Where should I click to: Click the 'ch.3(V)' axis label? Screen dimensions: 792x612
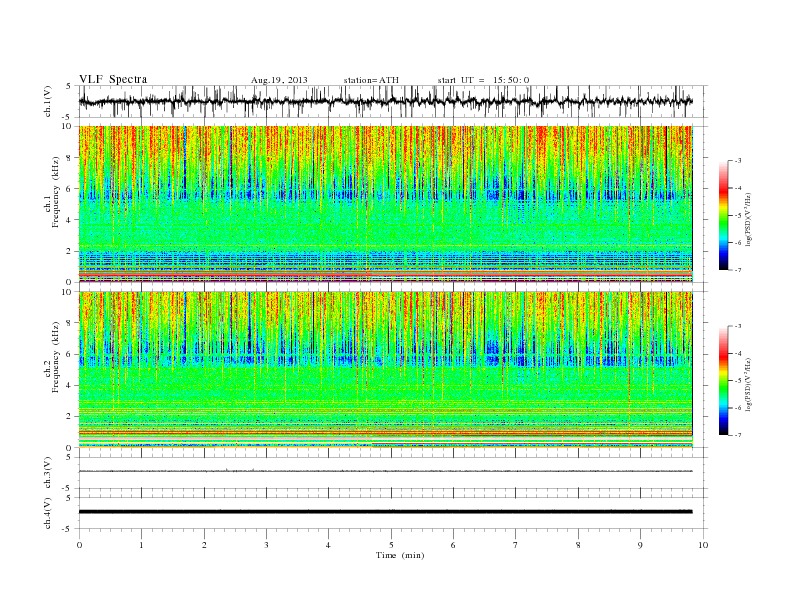tap(48, 473)
